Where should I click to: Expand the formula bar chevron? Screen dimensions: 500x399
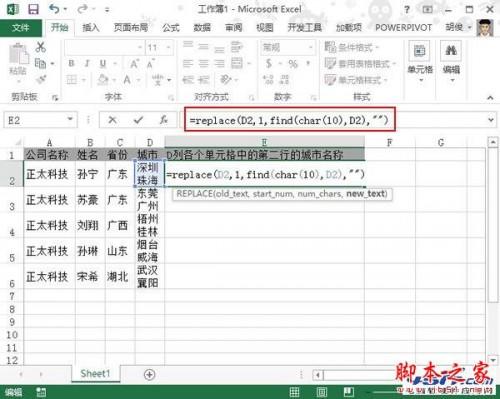coord(491,120)
